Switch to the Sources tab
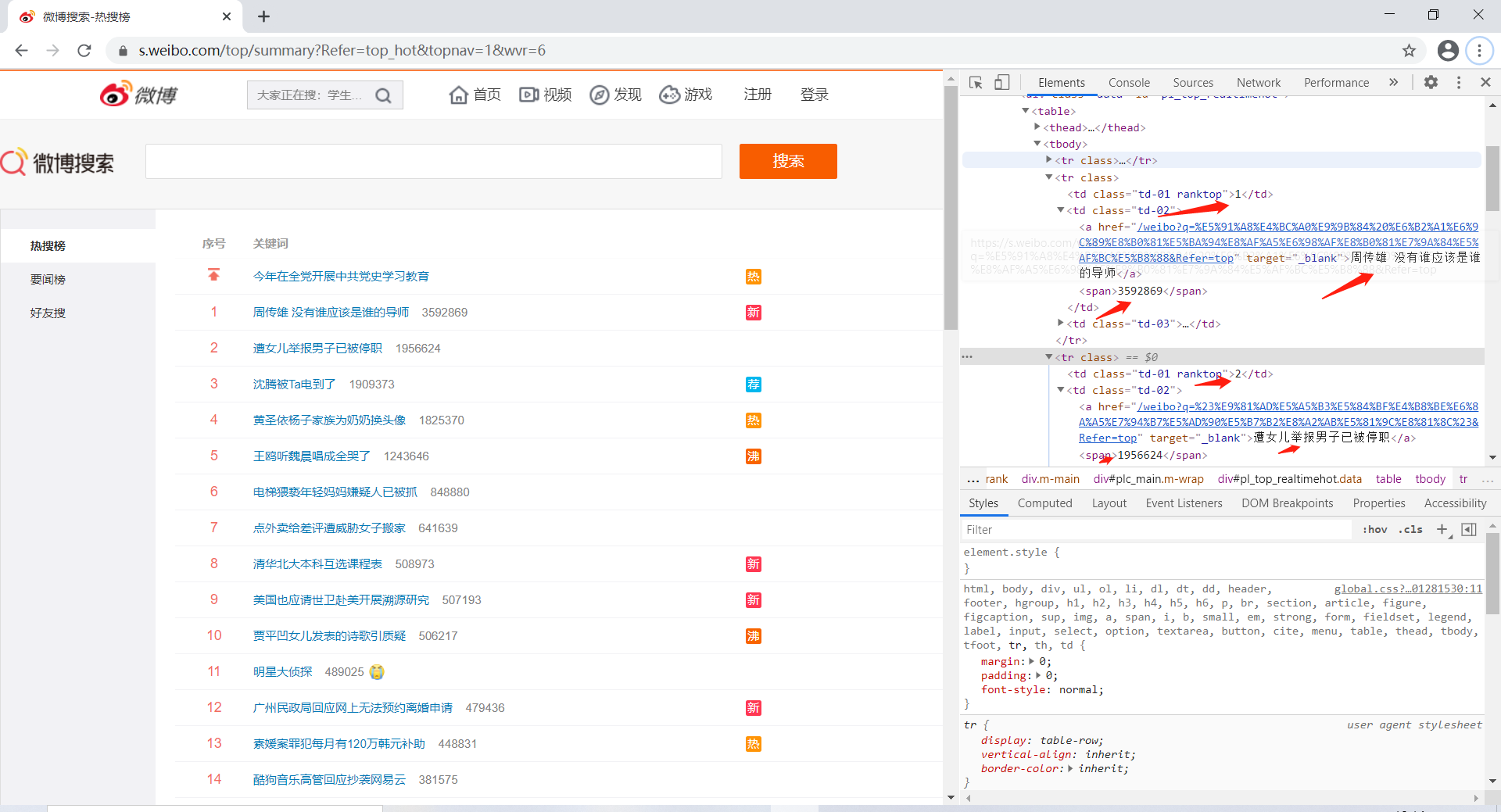The width and height of the screenshot is (1501, 812). 1193,82
